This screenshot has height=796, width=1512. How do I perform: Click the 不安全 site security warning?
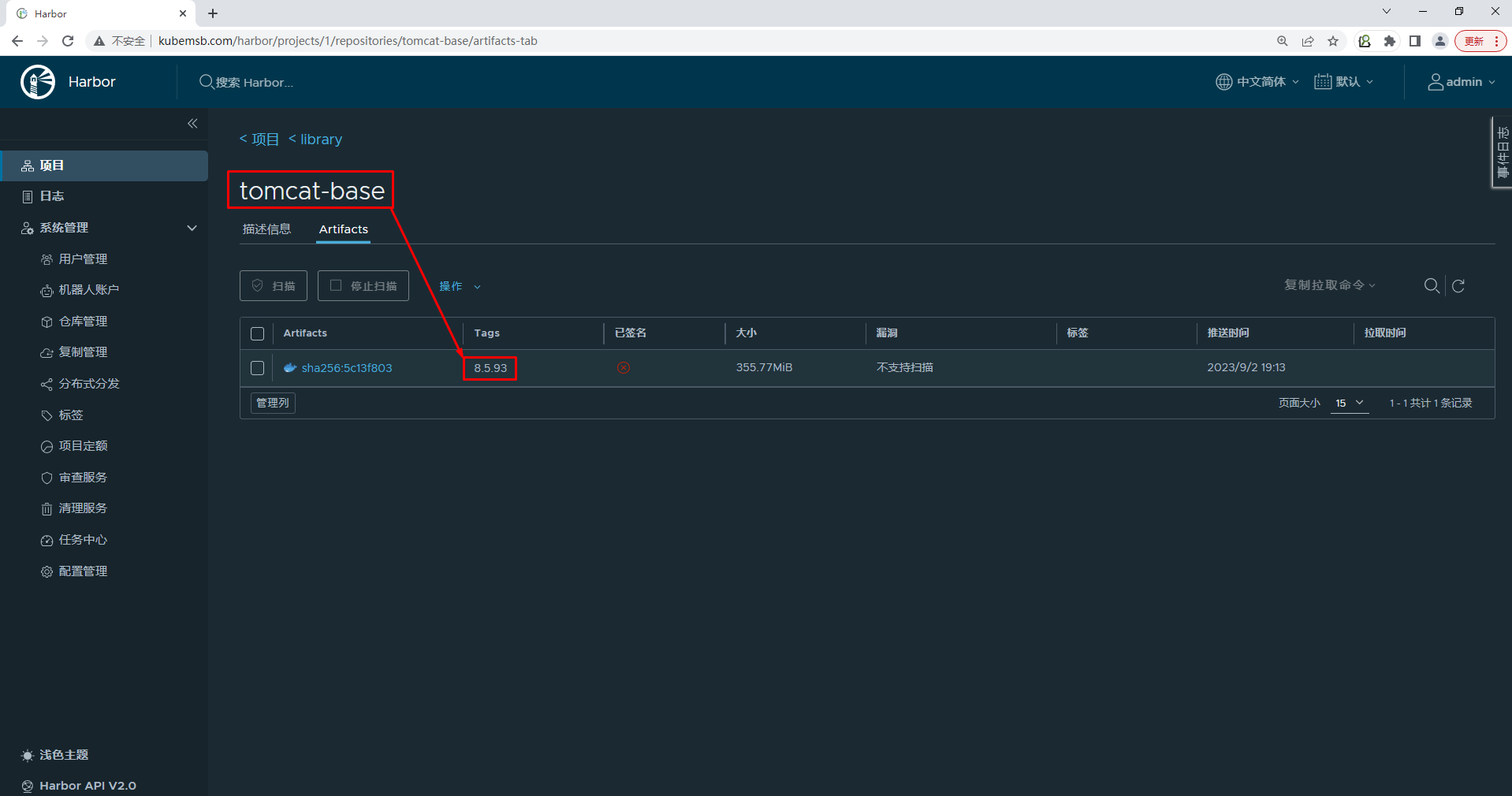pos(120,41)
